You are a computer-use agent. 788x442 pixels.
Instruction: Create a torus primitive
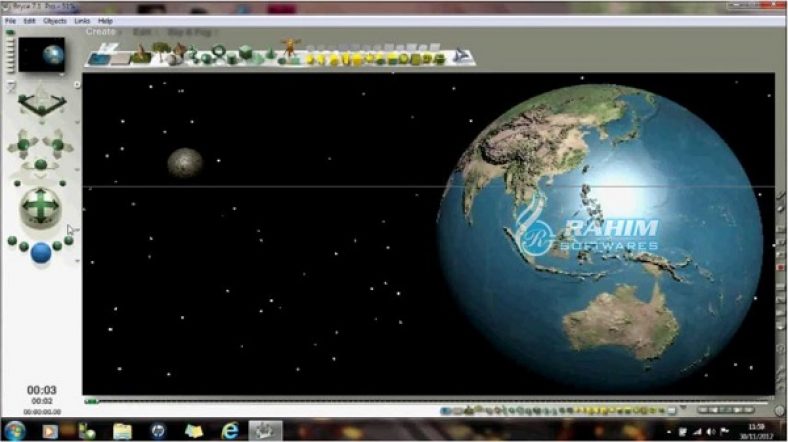(219, 51)
